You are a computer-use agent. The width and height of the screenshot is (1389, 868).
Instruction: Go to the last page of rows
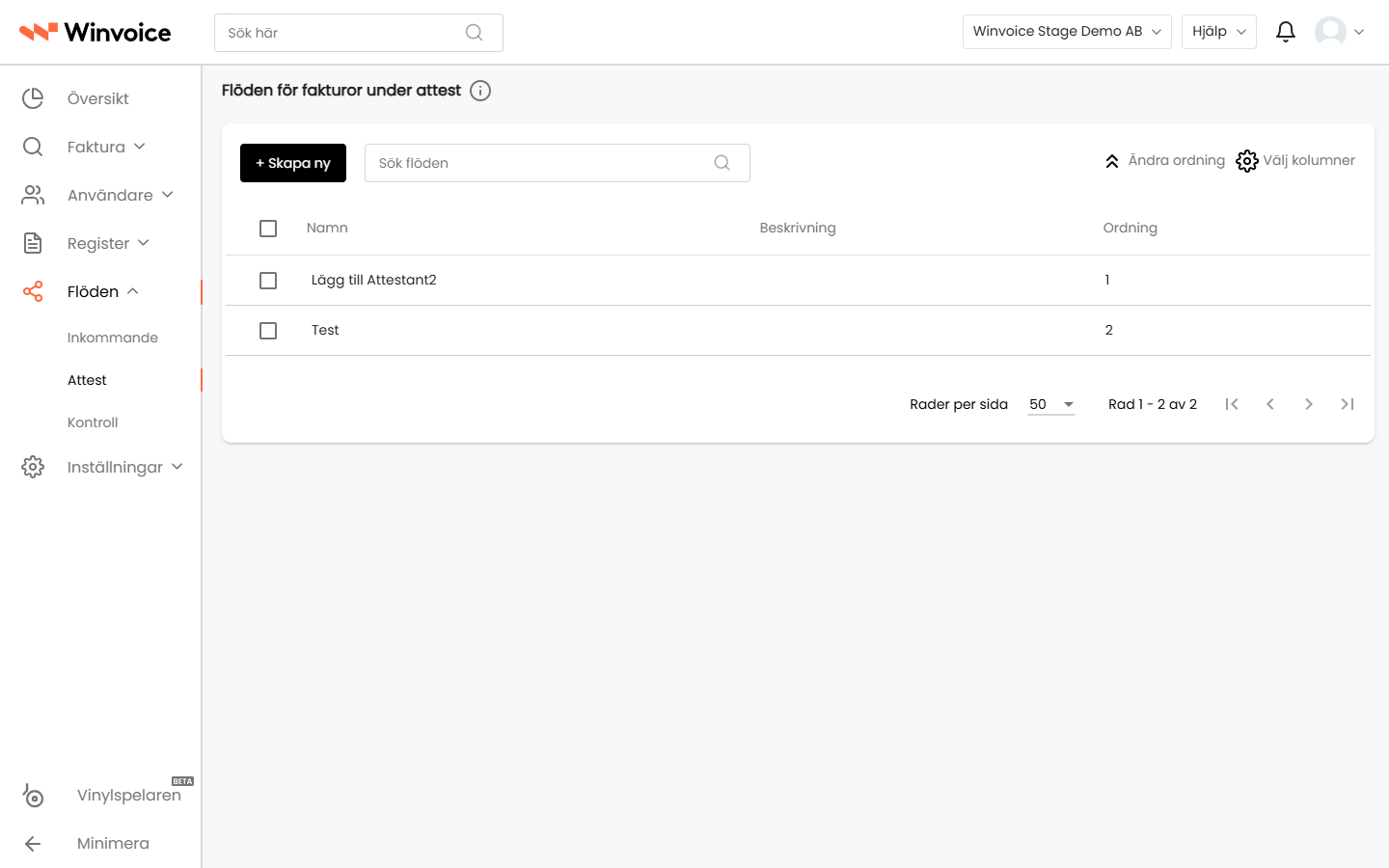[x=1348, y=404]
